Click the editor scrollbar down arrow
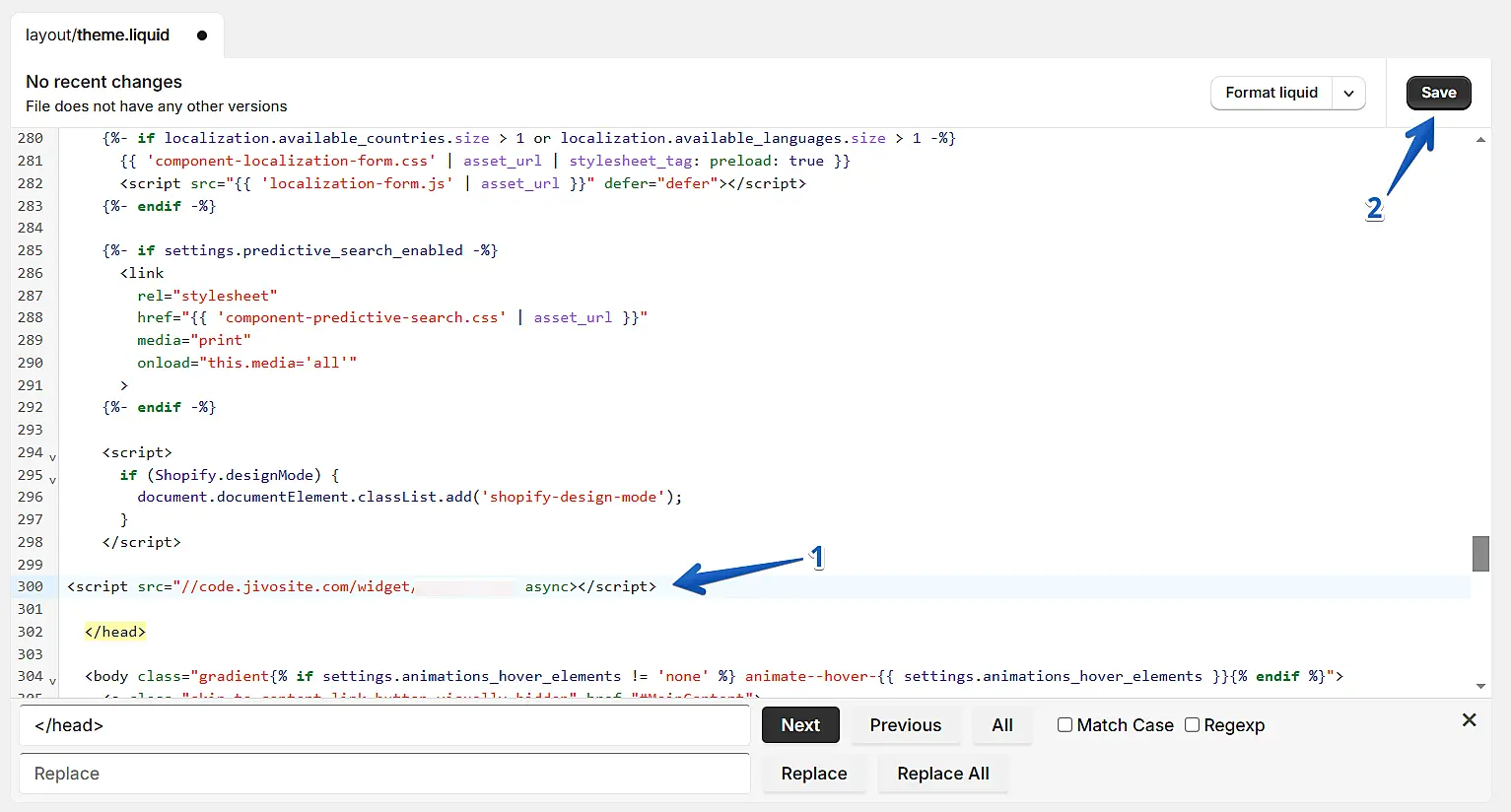Screen dimensions: 1511x812 pyautogui.click(x=1480, y=686)
